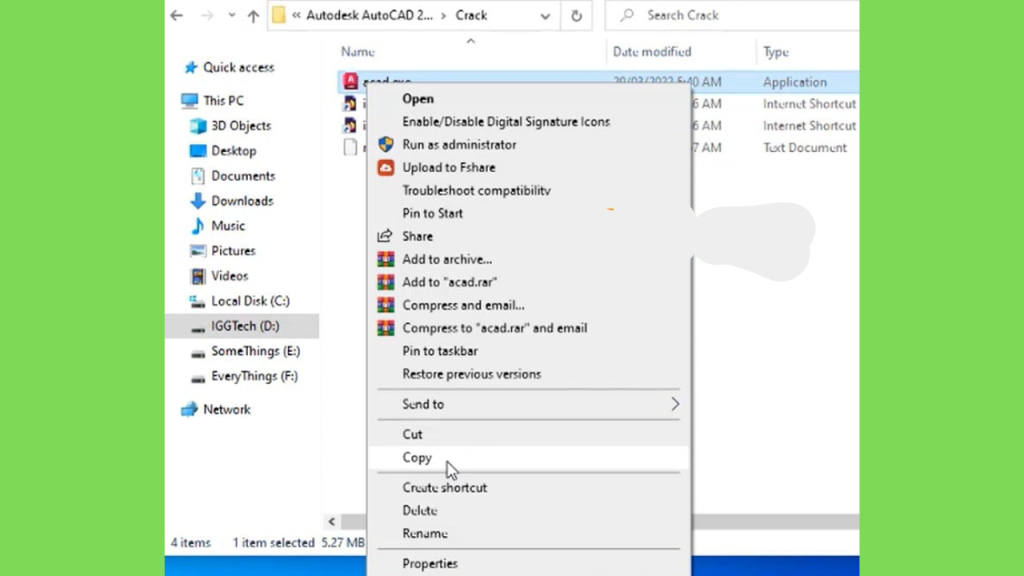Go up one folder level
This screenshot has width=1024, height=576.
(253, 15)
